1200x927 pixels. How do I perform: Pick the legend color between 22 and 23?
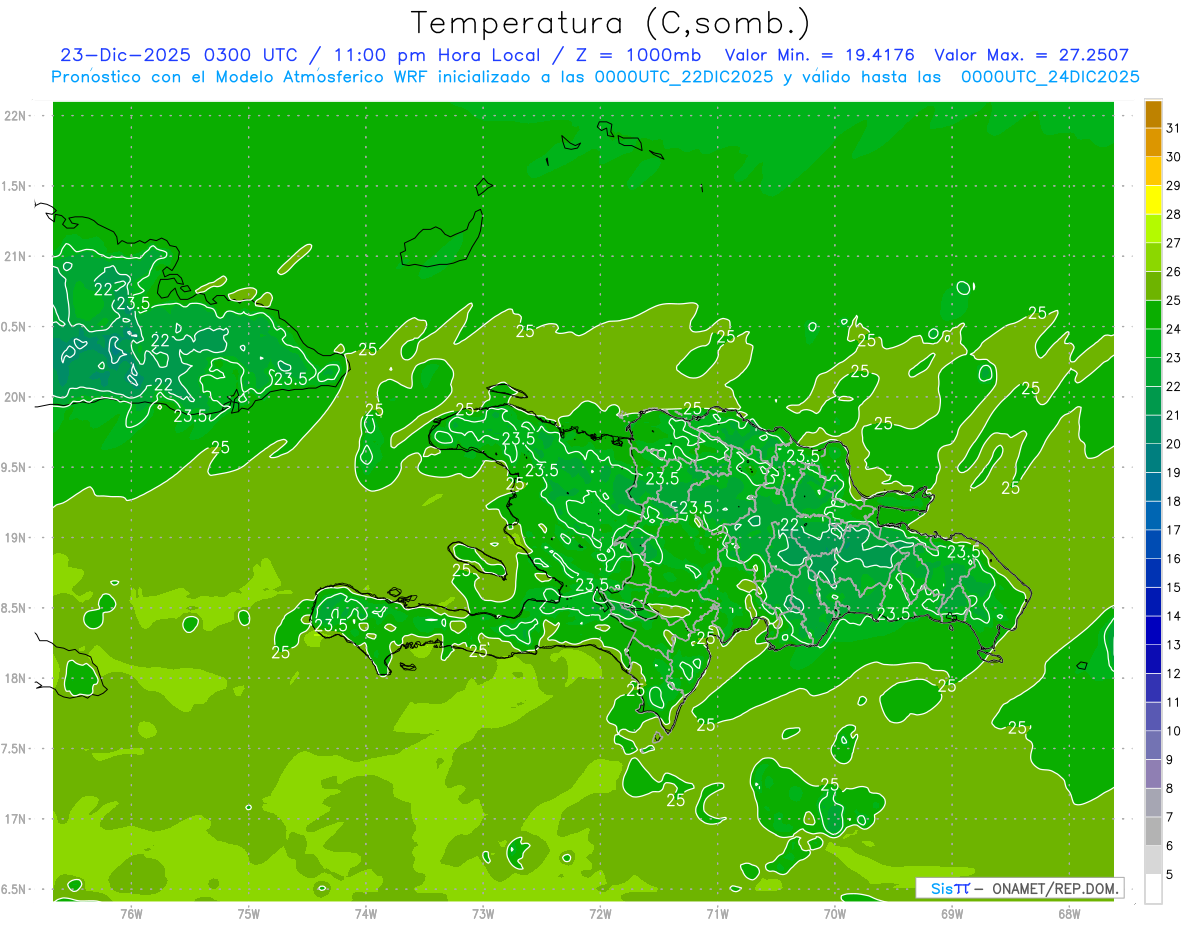(x=1153, y=372)
